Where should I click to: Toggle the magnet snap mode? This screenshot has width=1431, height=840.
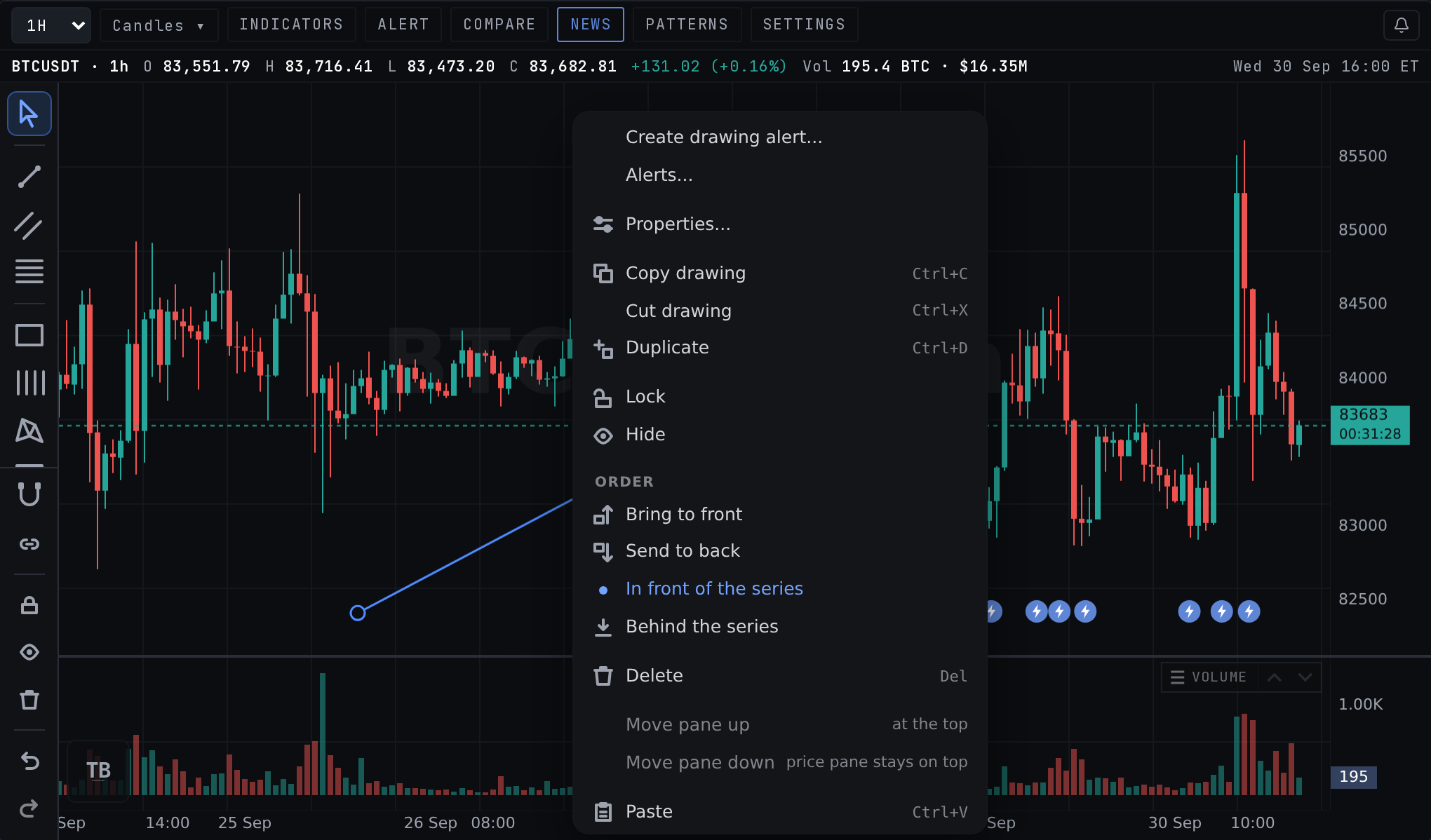point(29,494)
